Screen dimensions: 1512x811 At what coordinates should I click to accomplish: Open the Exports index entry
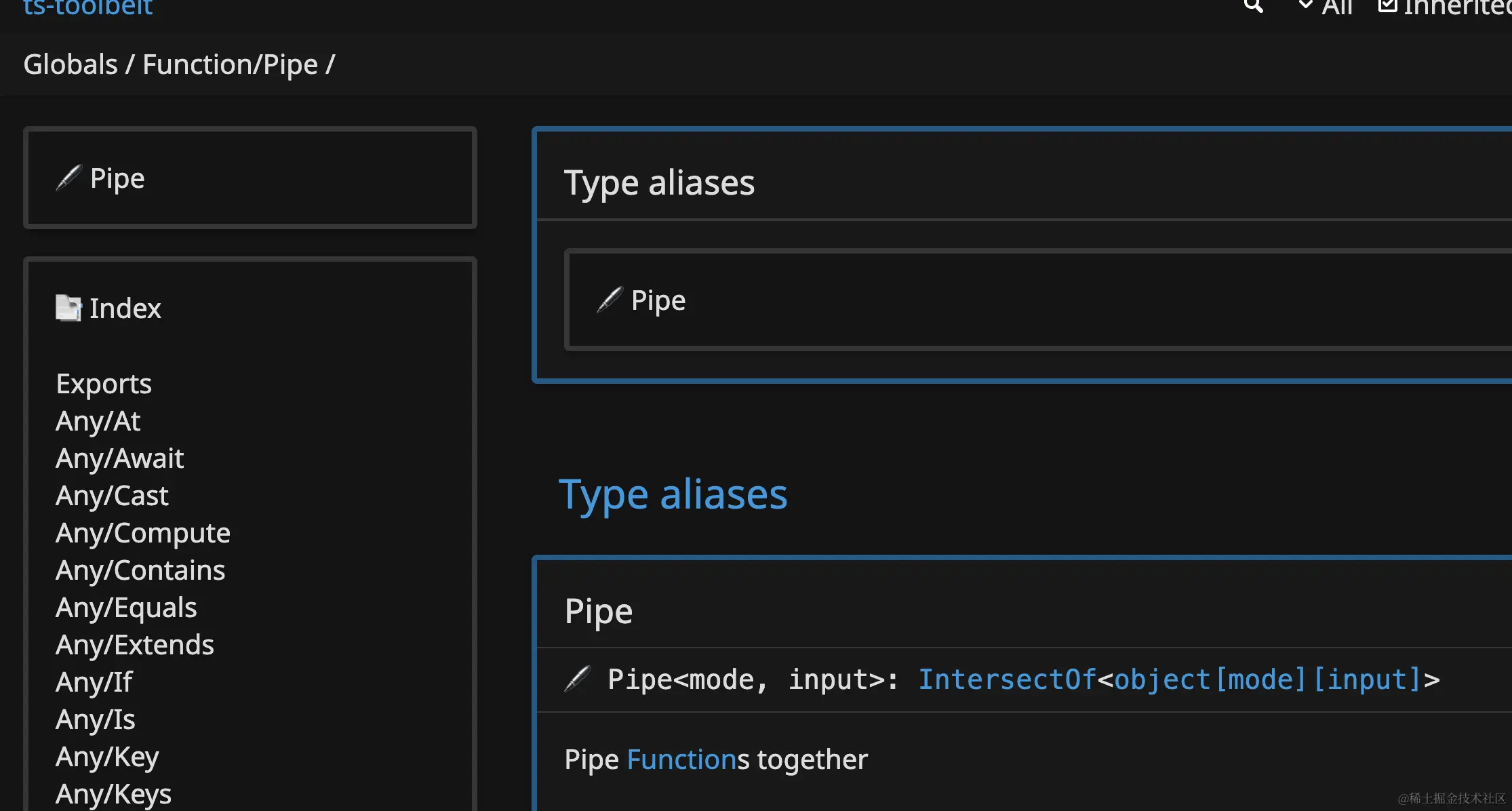pos(104,384)
